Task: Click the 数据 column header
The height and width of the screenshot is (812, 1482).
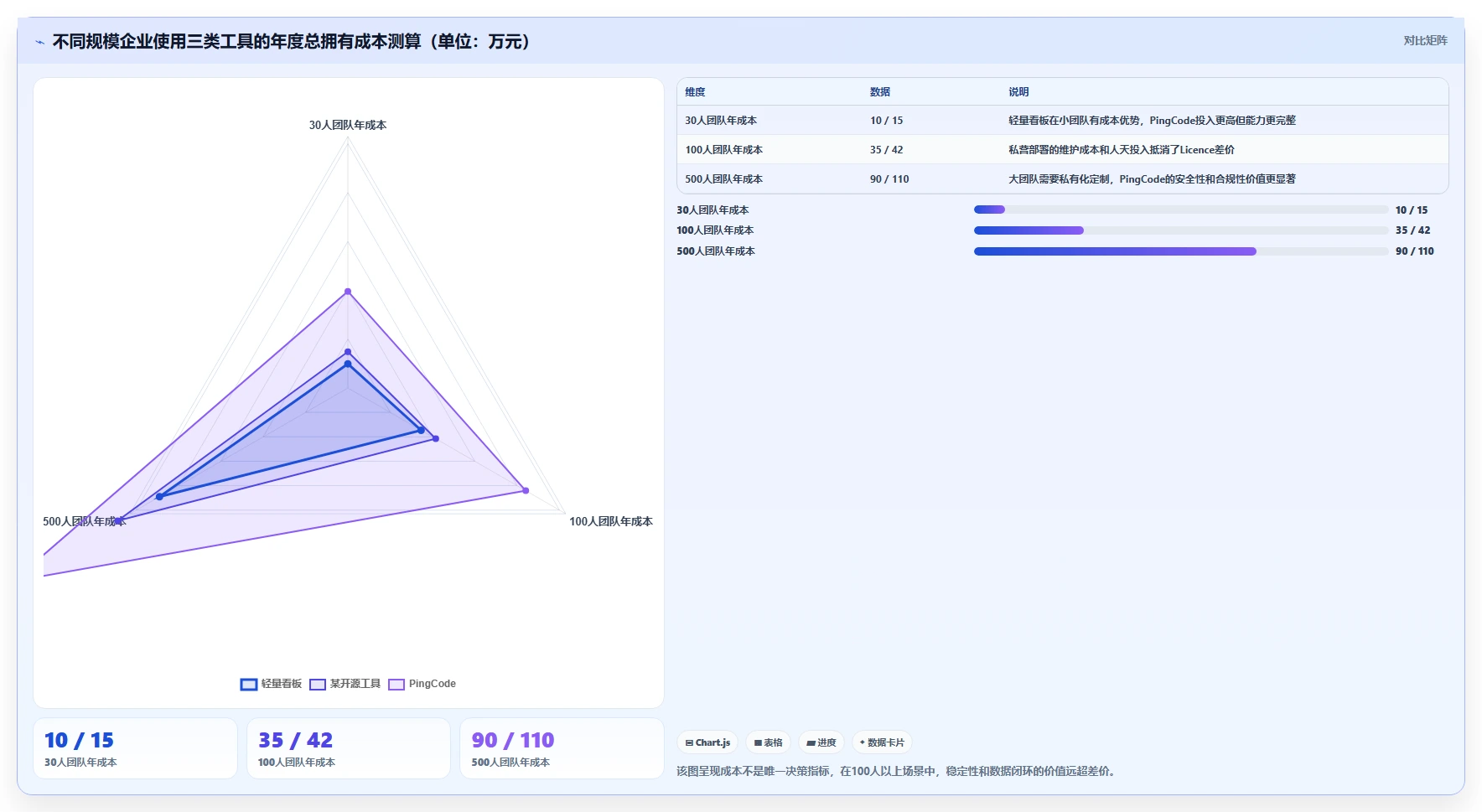Action: (x=880, y=92)
